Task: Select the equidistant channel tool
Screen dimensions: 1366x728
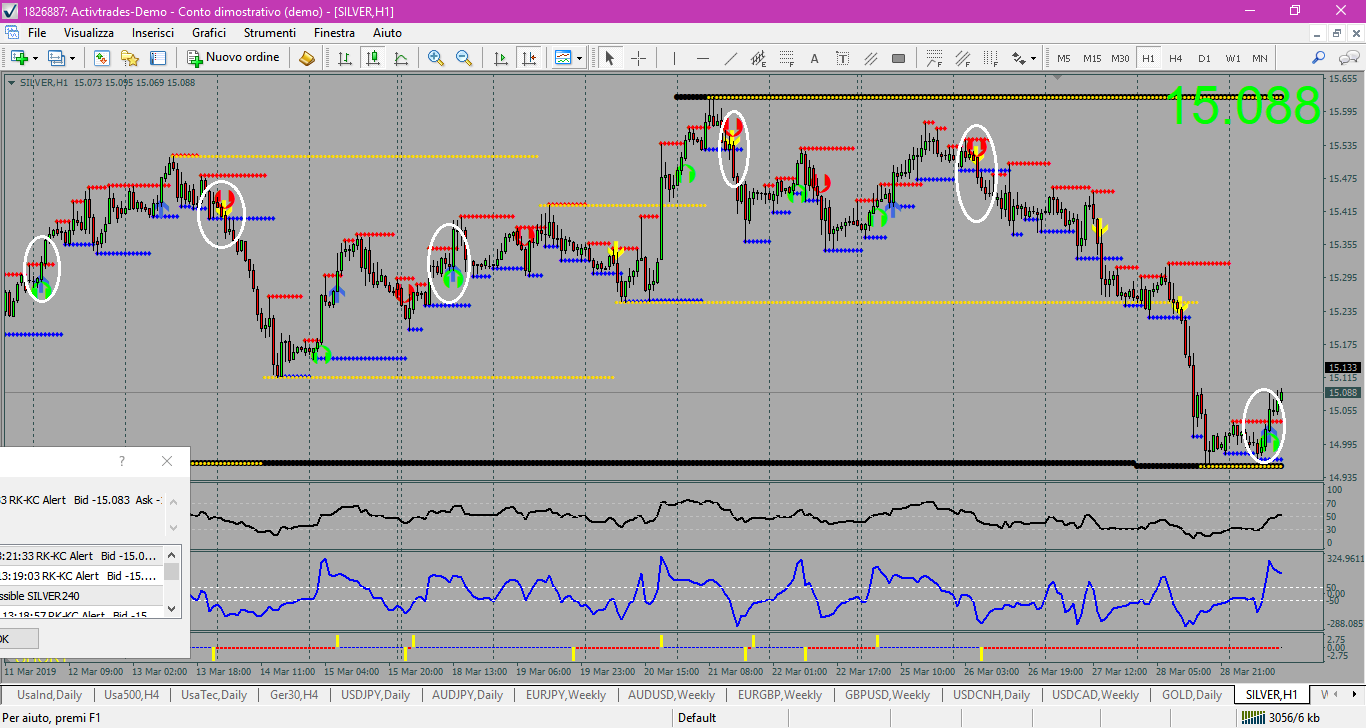Action: coord(759,58)
